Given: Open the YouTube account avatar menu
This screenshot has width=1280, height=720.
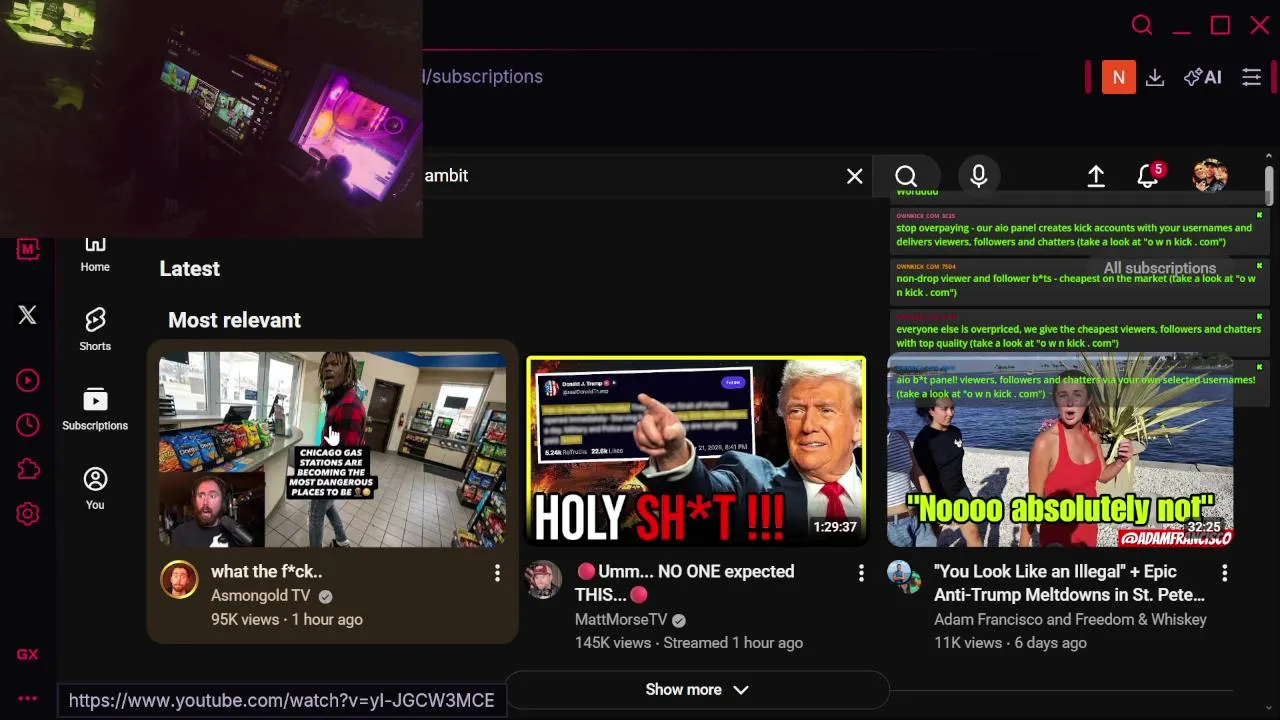Looking at the screenshot, I should click(x=1210, y=176).
